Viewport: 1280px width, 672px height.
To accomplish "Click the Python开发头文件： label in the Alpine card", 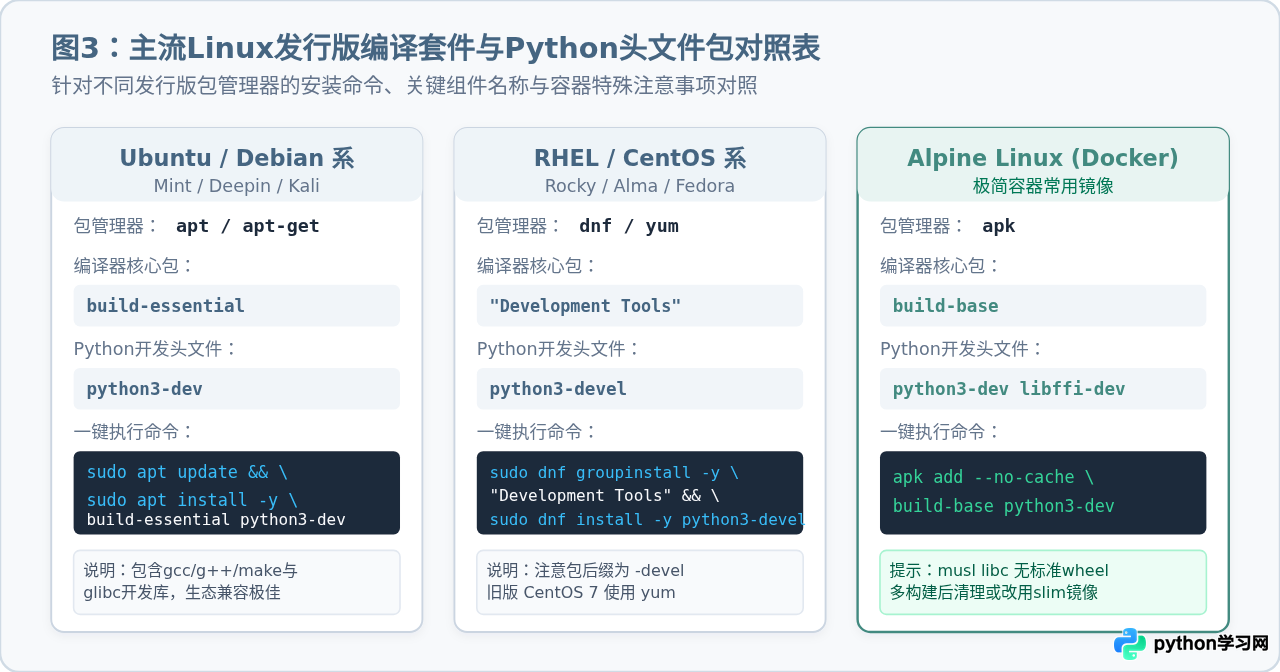I will tap(962, 349).
